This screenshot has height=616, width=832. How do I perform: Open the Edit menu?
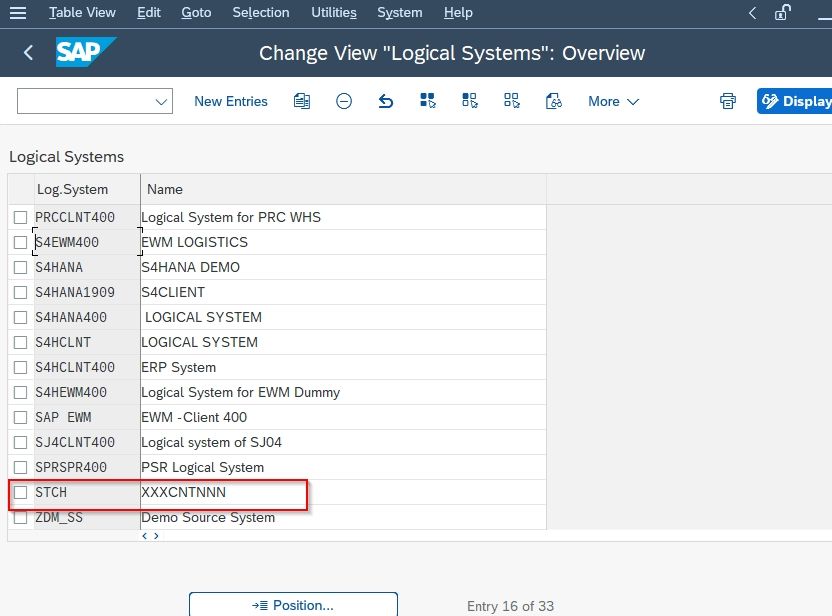point(149,13)
